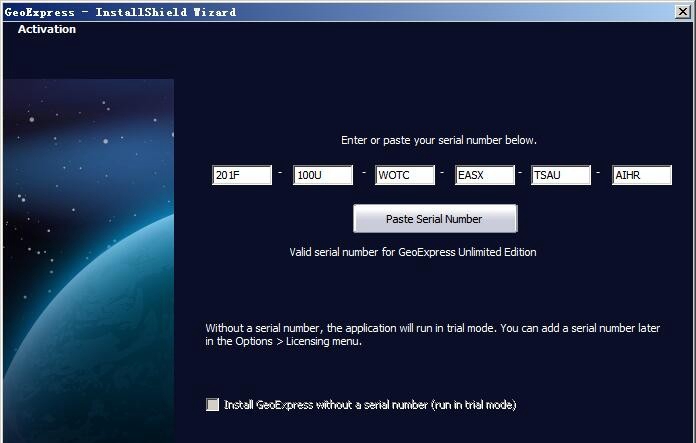Click the 'Valid serial number for GeoExpress Unlimited Edition' text

(413, 252)
